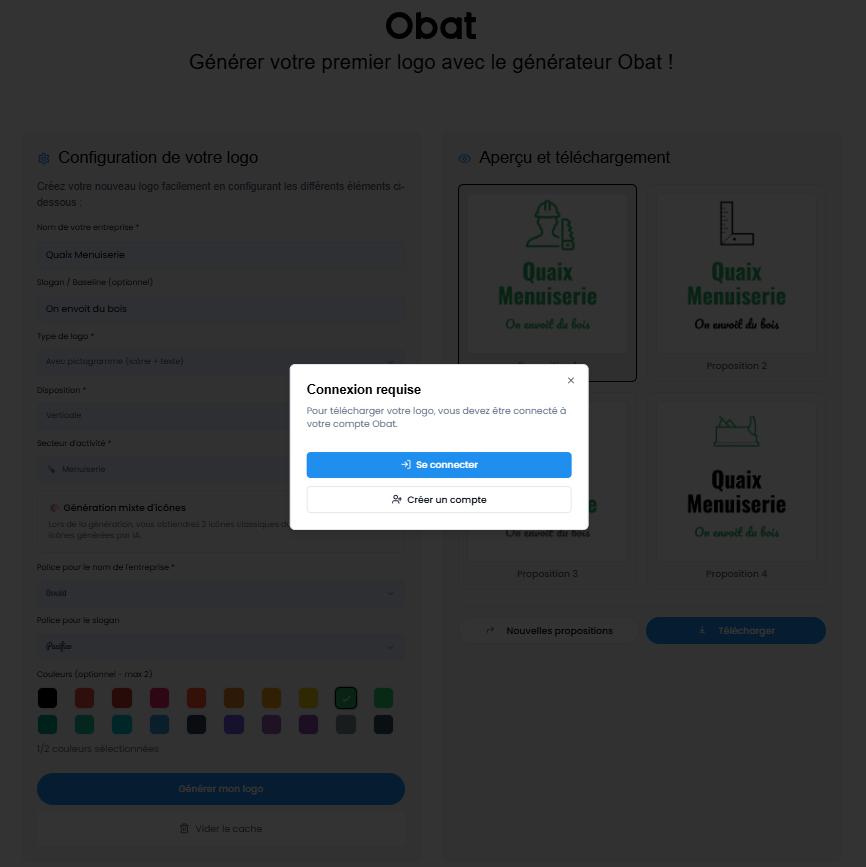
Task: Deselect the checked green color swatch
Action: pyautogui.click(x=346, y=697)
